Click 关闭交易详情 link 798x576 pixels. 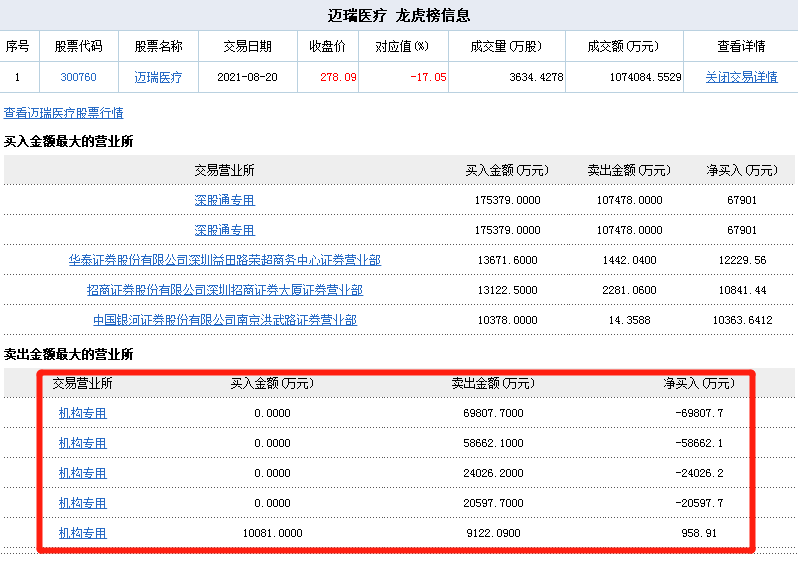[x=742, y=77]
